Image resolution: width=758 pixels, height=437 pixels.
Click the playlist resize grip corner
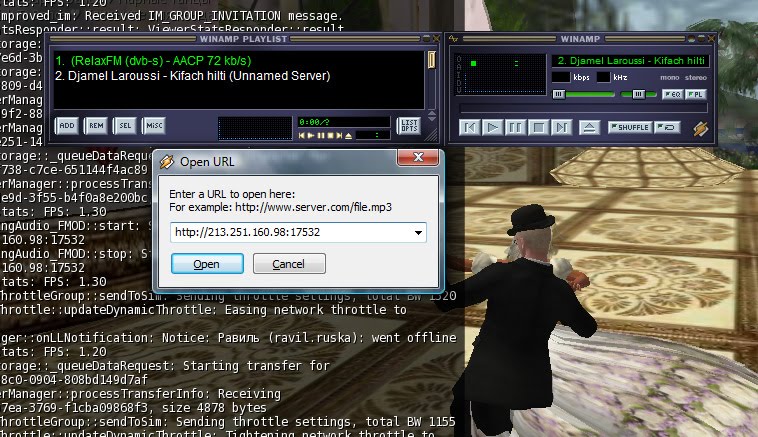(431, 135)
